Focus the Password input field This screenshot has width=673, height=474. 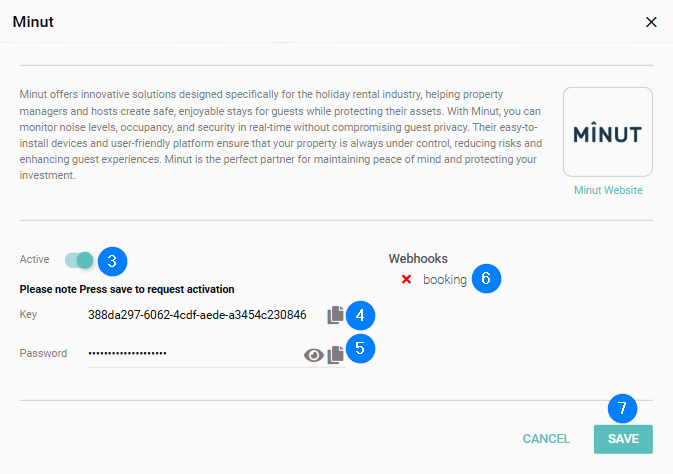point(190,353)
